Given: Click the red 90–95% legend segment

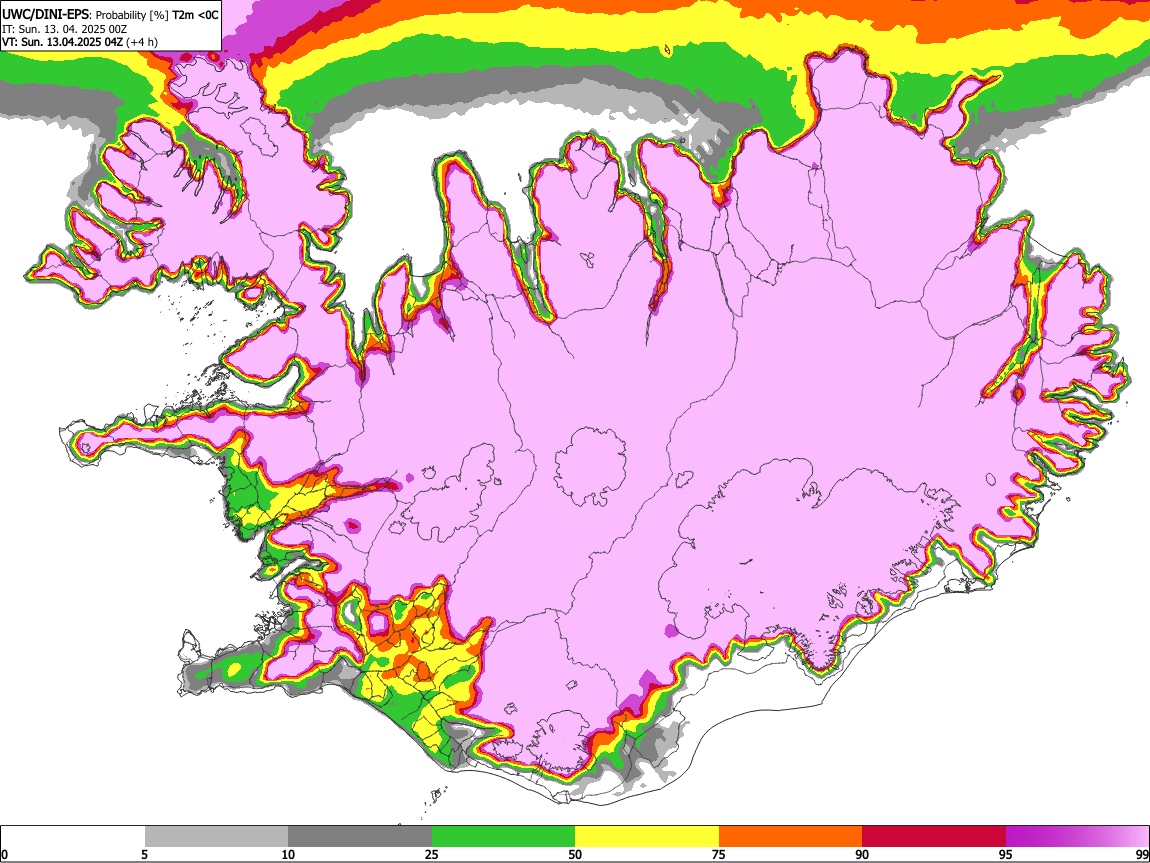Looking at the screenshot, I should tap(934, 836).
